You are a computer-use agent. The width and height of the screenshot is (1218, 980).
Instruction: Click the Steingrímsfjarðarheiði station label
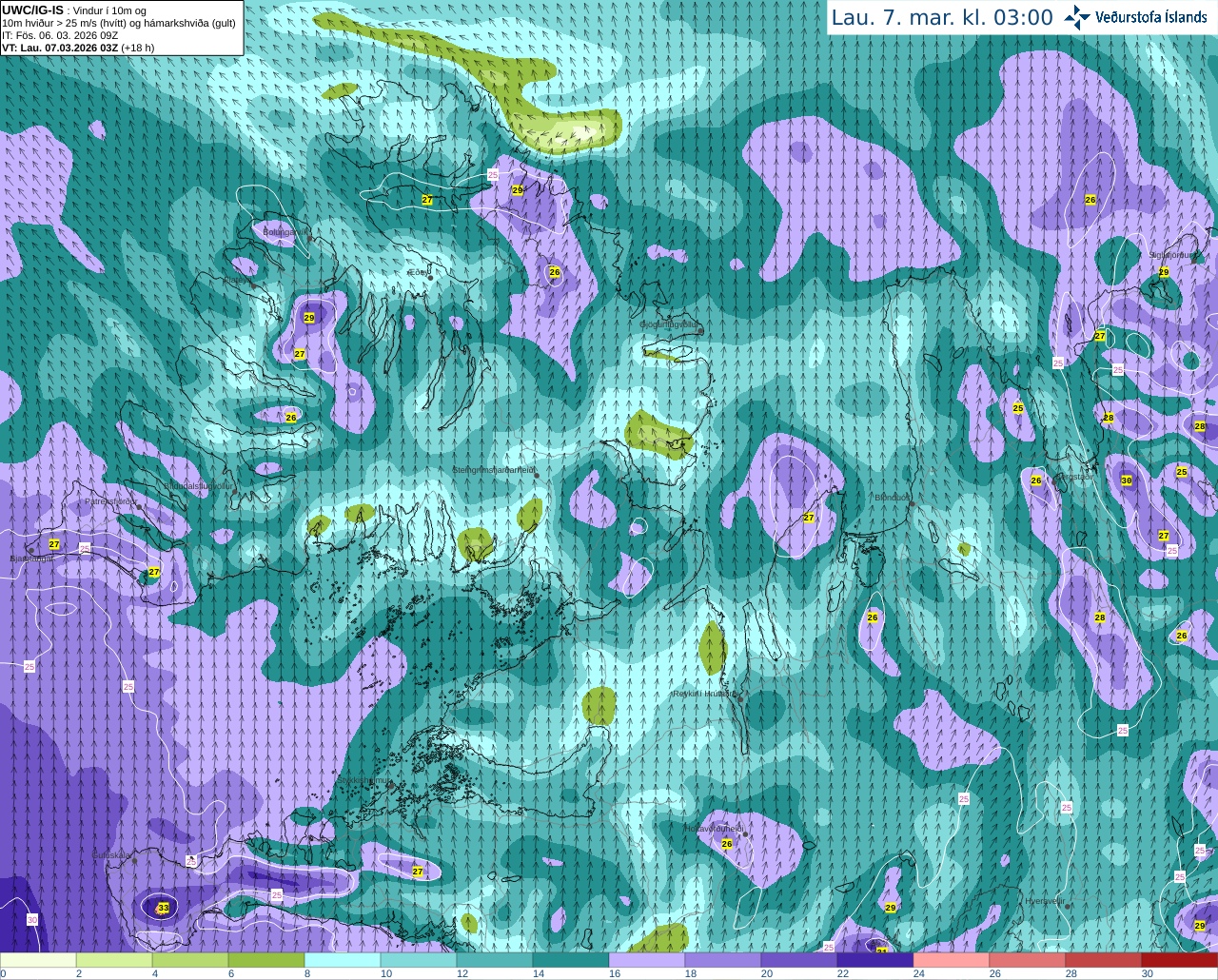click(492, 469)
